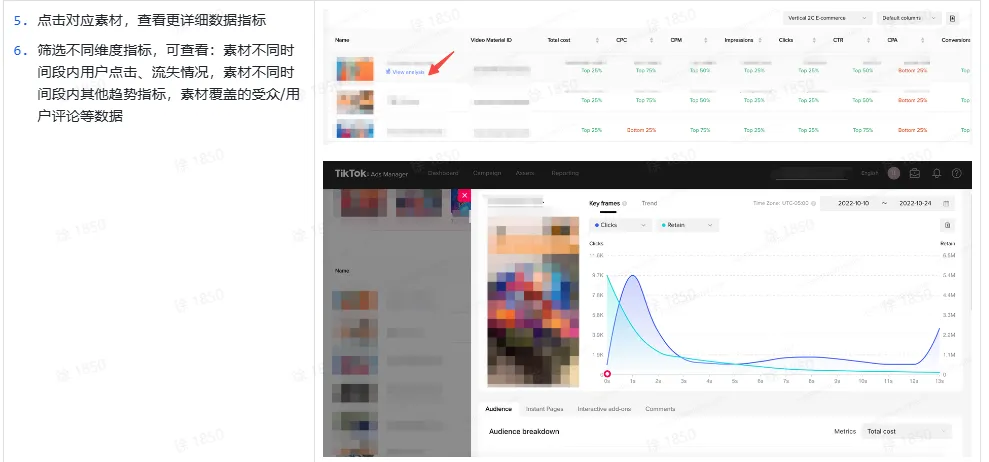Image resolution: width=989 pixels, height=462 pixels.
Task: Switch to the Trend tab
Action: point(649,203)
